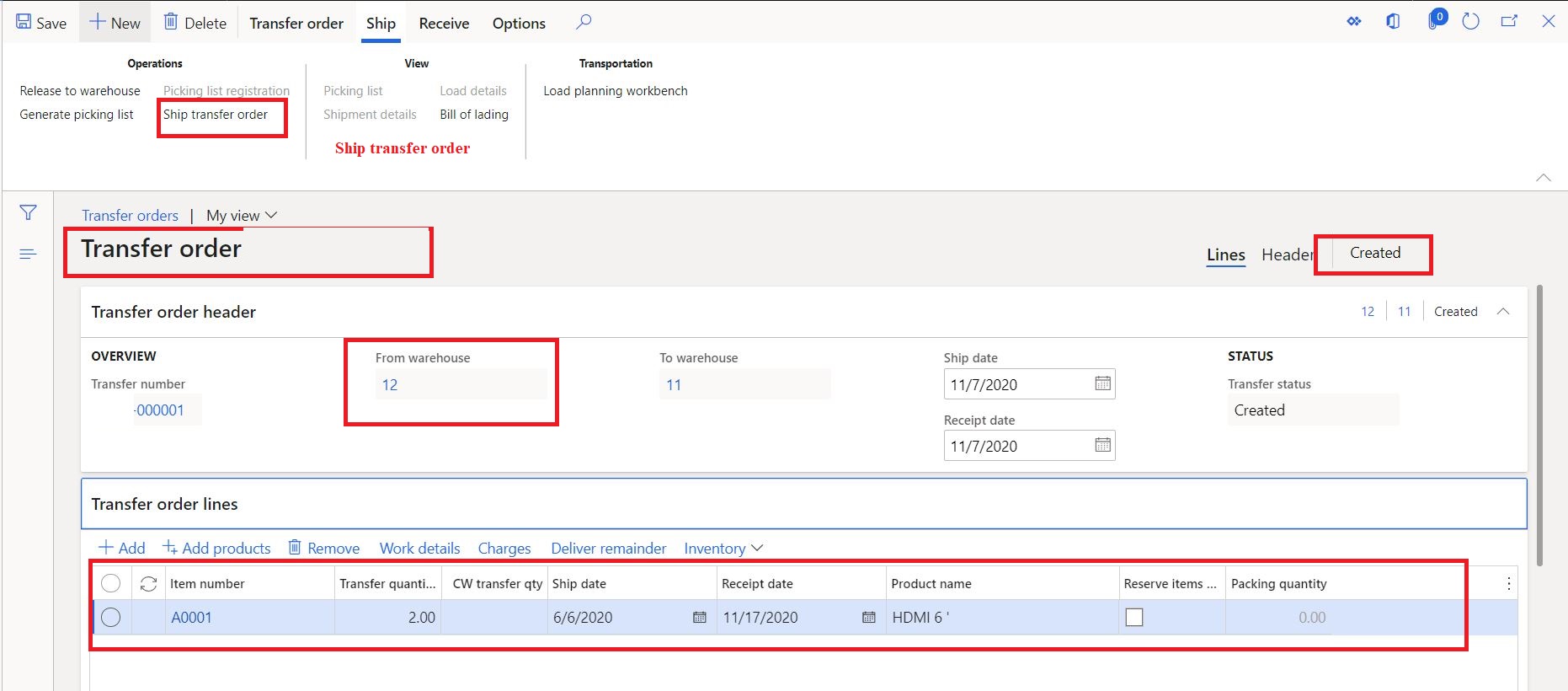Expand the Inventory dropdown menu
The image size is (1568, 691).
(x=723, y=549)
